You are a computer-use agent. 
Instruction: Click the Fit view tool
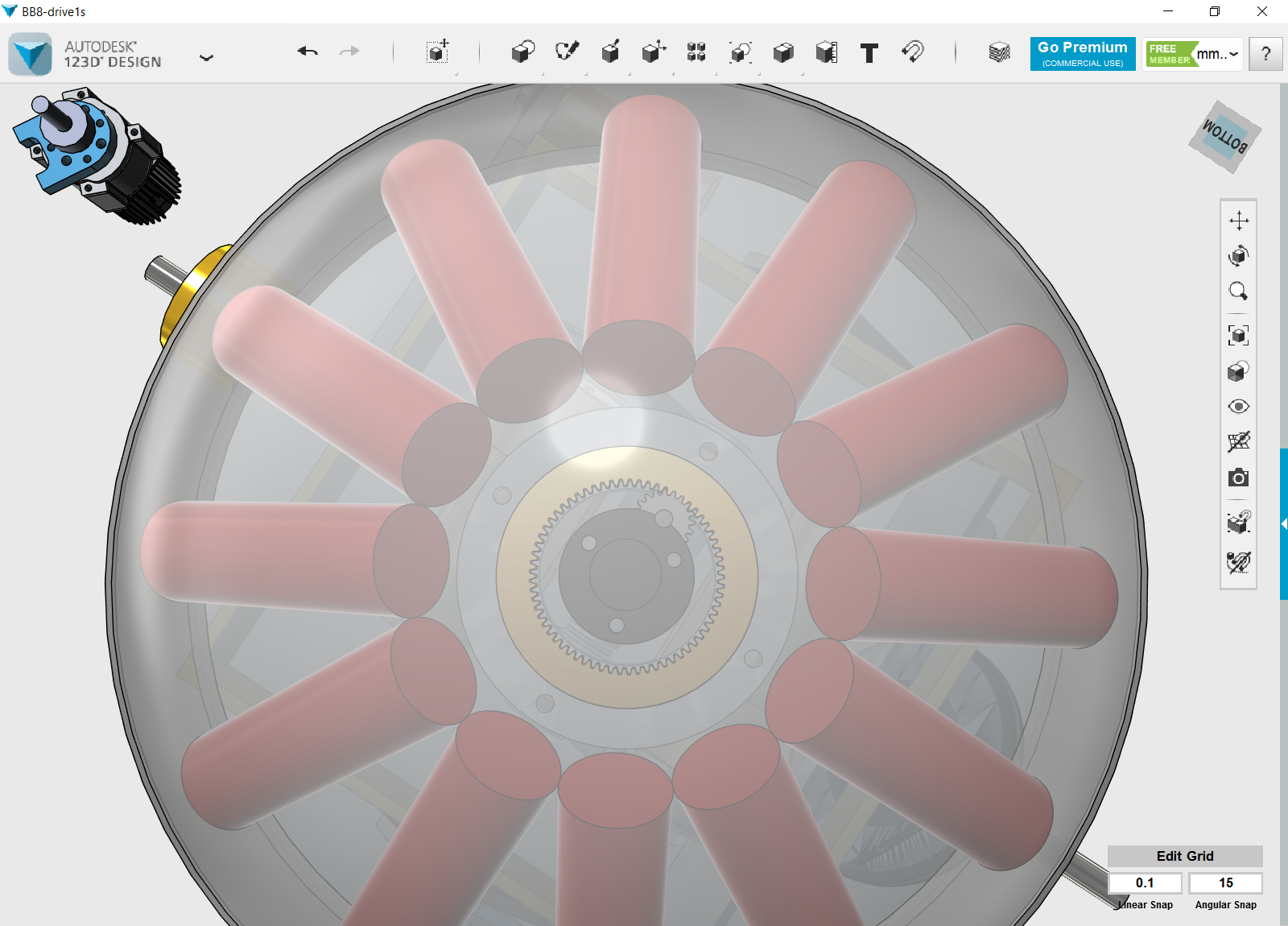pyautogui.click(x=1239, y=335)
